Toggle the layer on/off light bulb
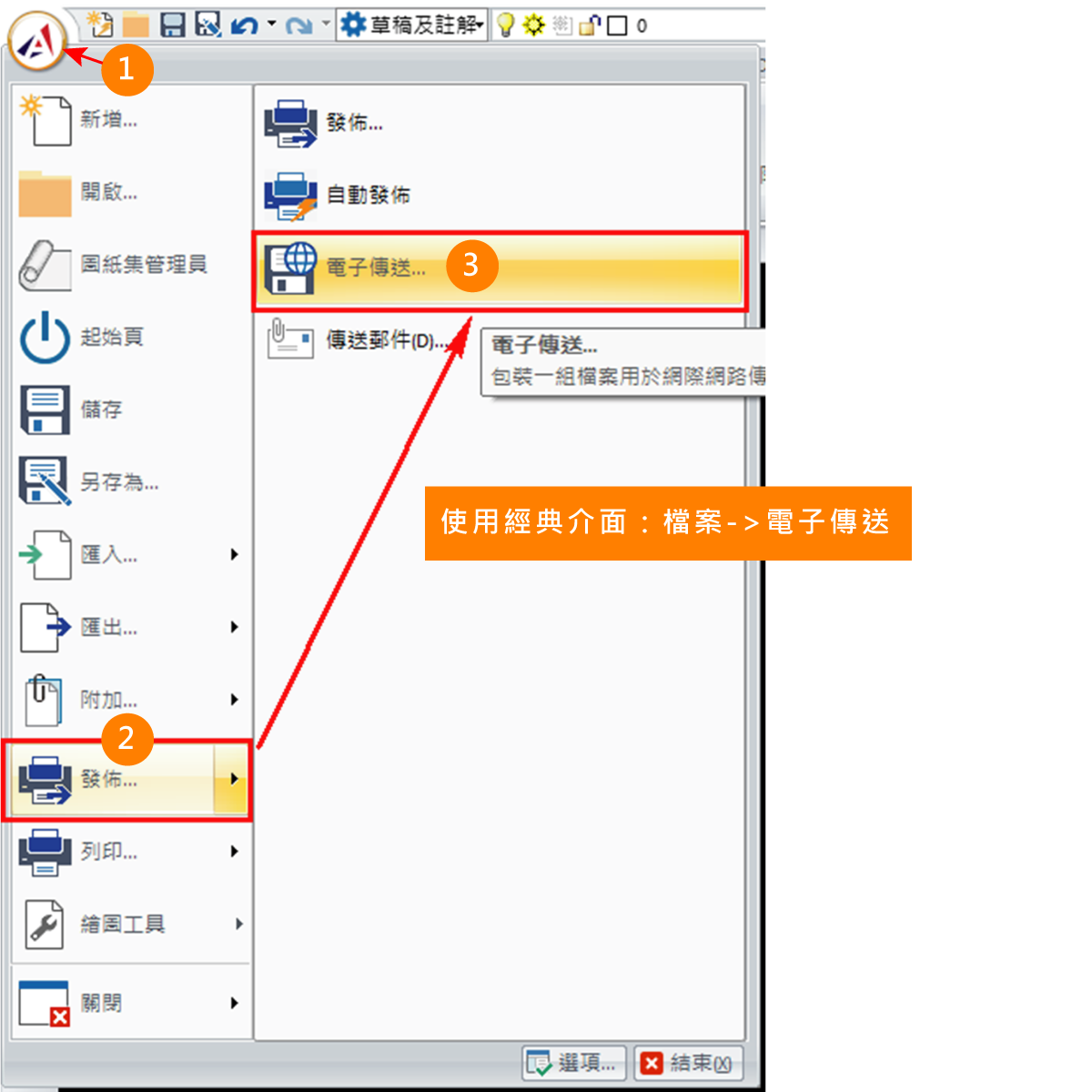Viewport: 1092px width, 1092px height. (x=506, y=25)
